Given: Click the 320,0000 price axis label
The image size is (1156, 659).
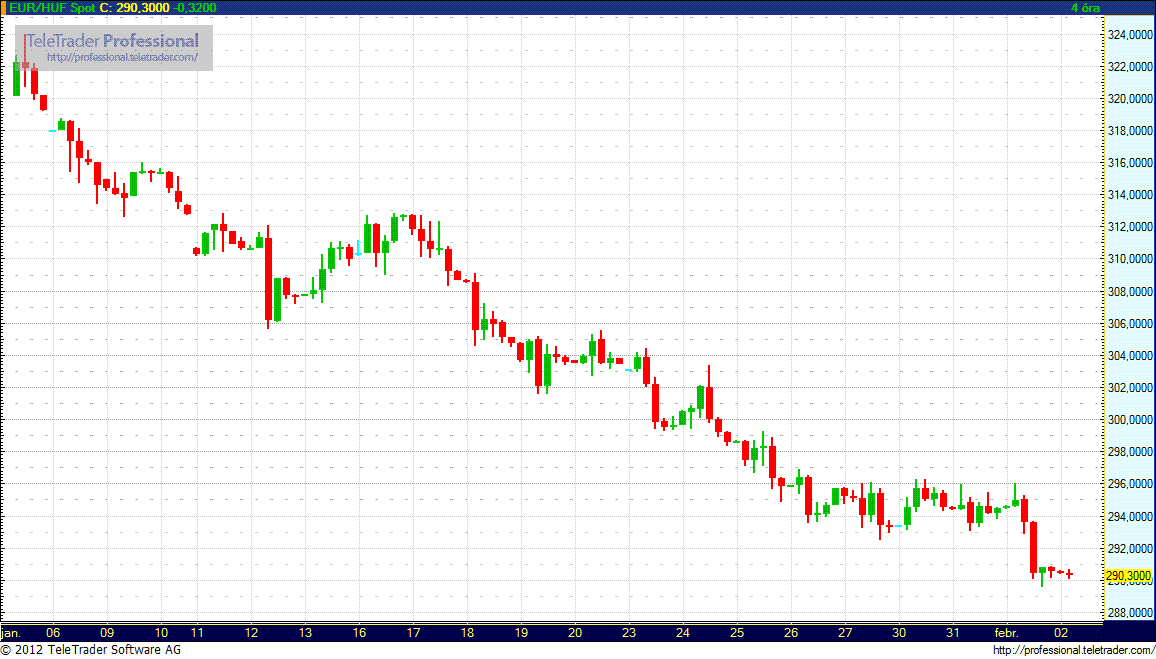Looking at the screenshot, I should pyautogui.click(x=1129, y=99).
